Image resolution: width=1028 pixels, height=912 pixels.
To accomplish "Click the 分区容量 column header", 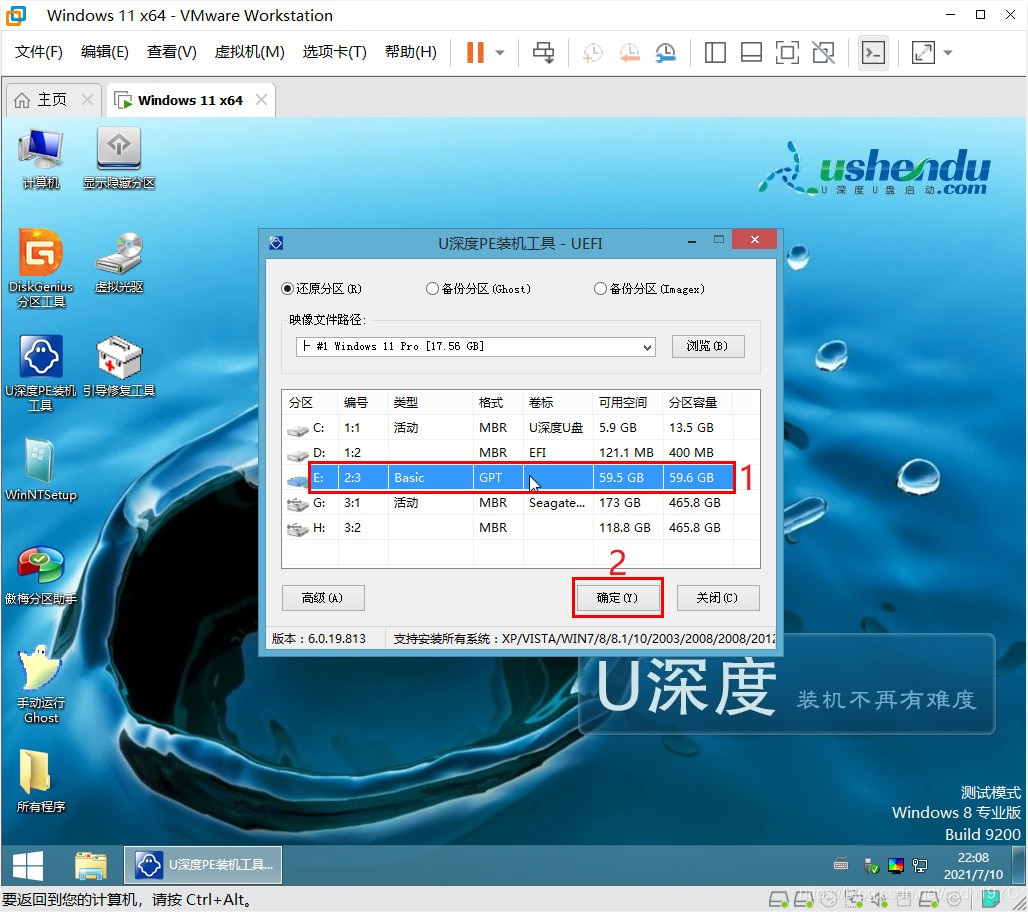I will 698,403.
